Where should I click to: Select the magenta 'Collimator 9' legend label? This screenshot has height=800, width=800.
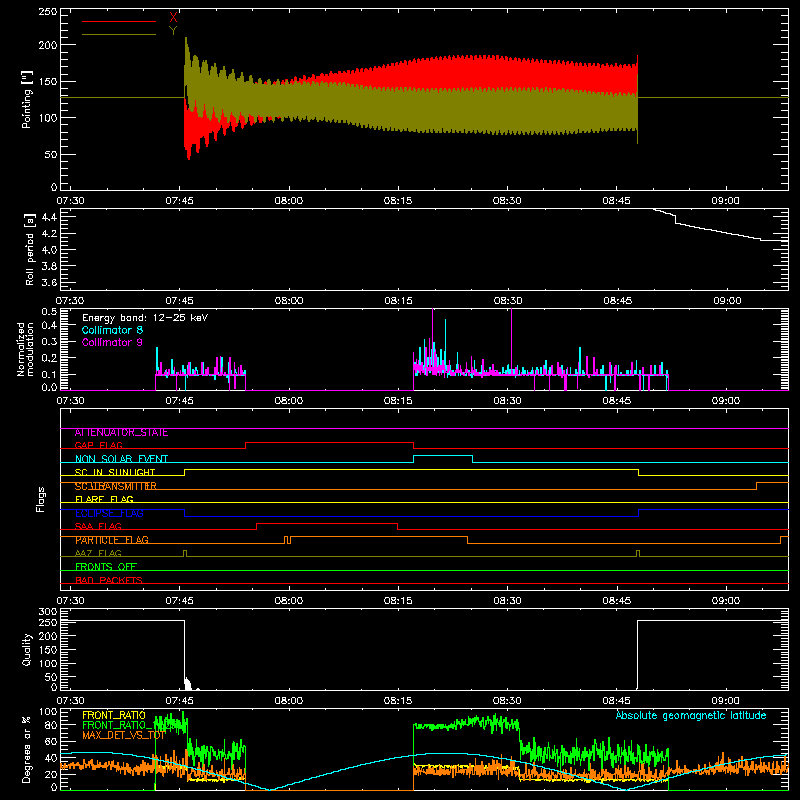[112, 342]
